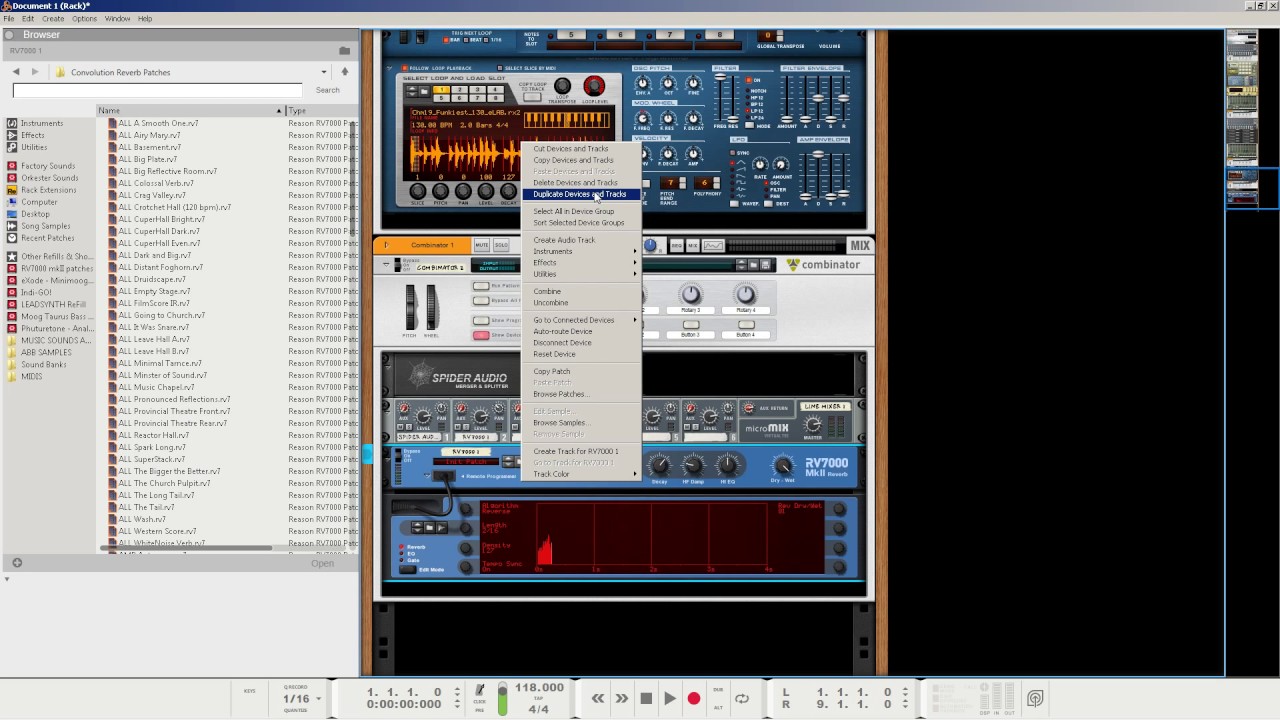Expand Go to Connected Devices submenu
Image resolution: width=1280 pixels, height=720 pixels.
[x=582, y=320]
